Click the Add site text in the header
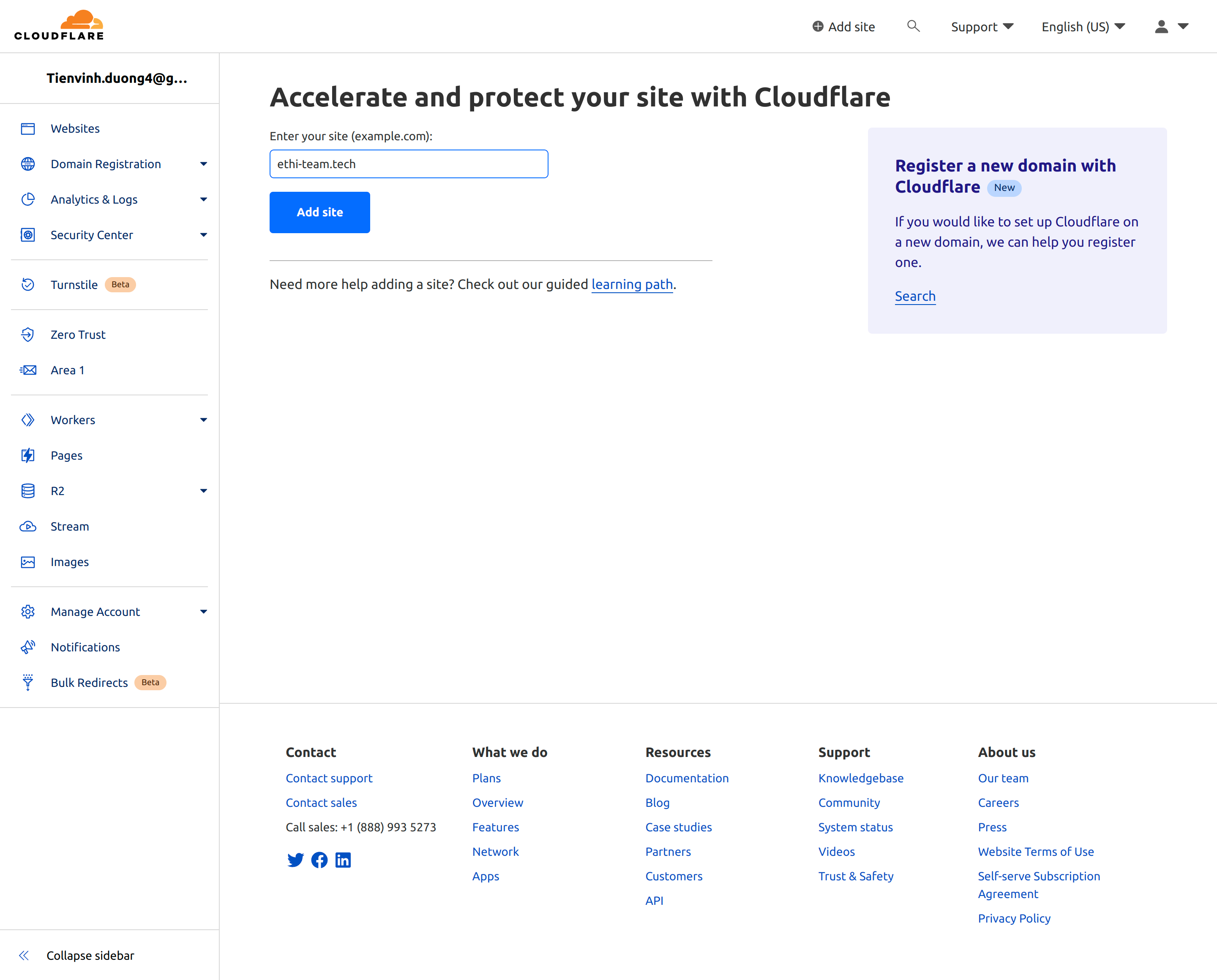Image resolution: width=1217 pixels, height=980 pixels. click(x=851, y=27)
